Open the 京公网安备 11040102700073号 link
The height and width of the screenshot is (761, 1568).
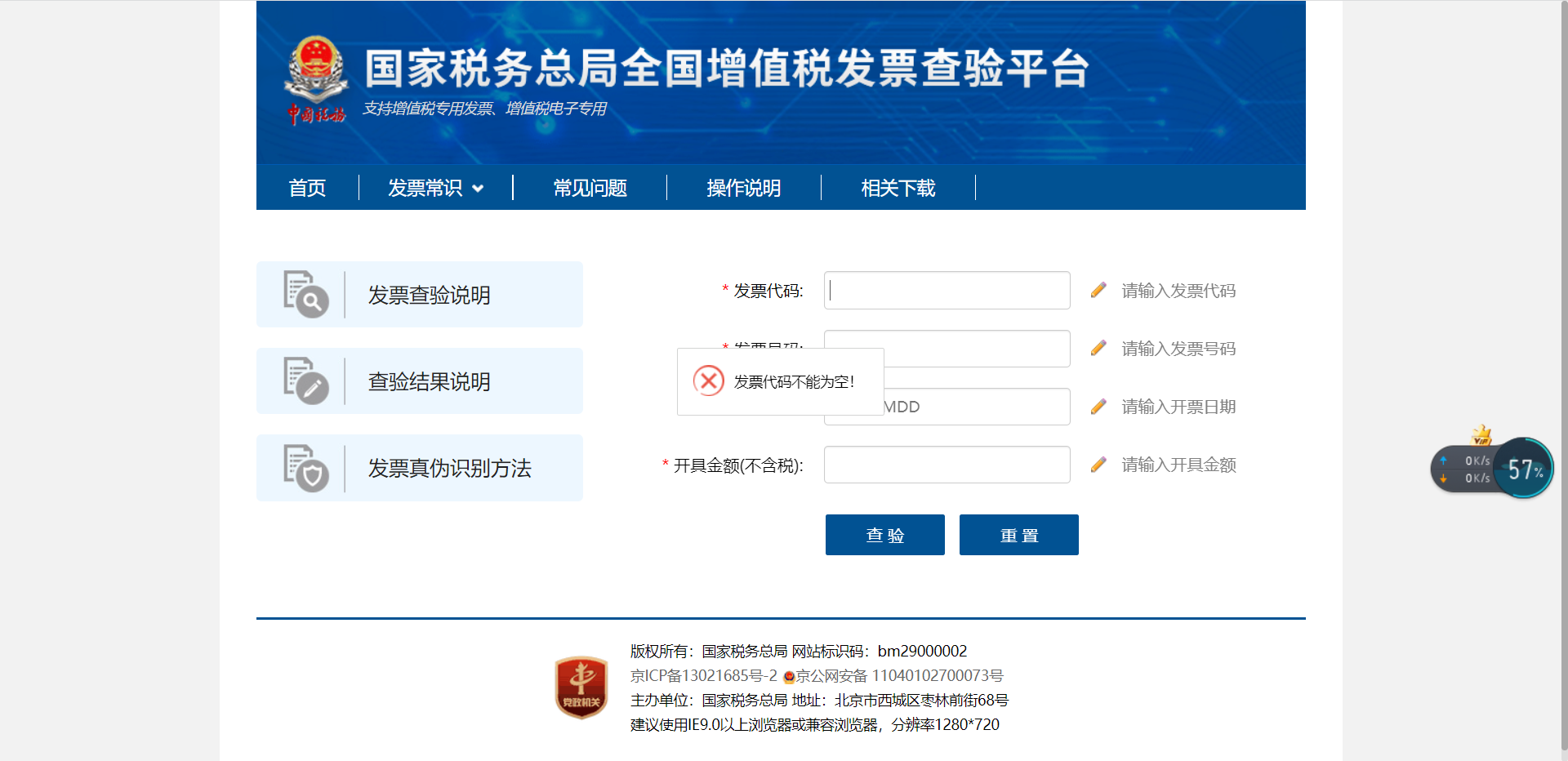tap(898, 676)
